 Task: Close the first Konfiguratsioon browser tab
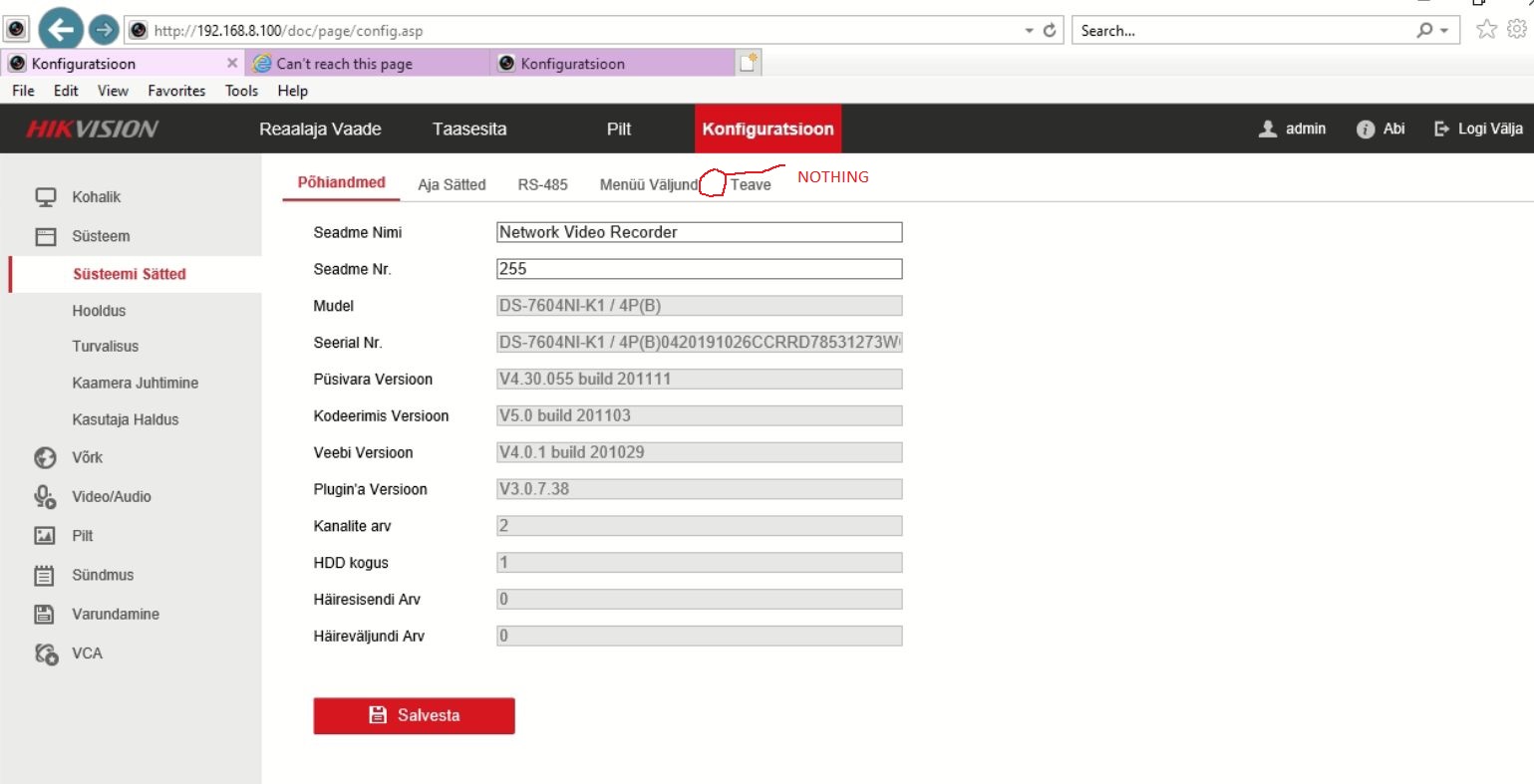pyautogui.click(x=232, y=63)
